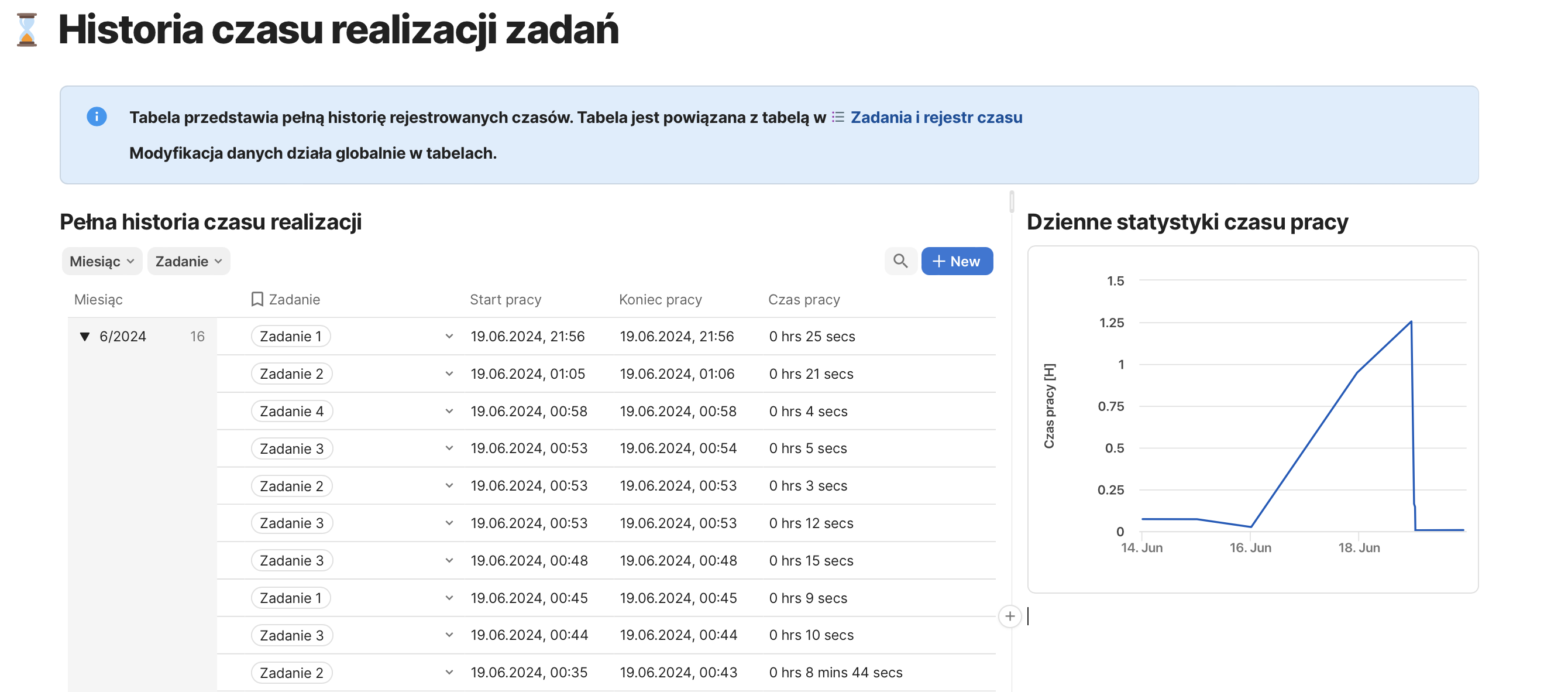Click the chart line peak near 1.25
Screen dimensions: 1568x692
(x=1410, y=322)
